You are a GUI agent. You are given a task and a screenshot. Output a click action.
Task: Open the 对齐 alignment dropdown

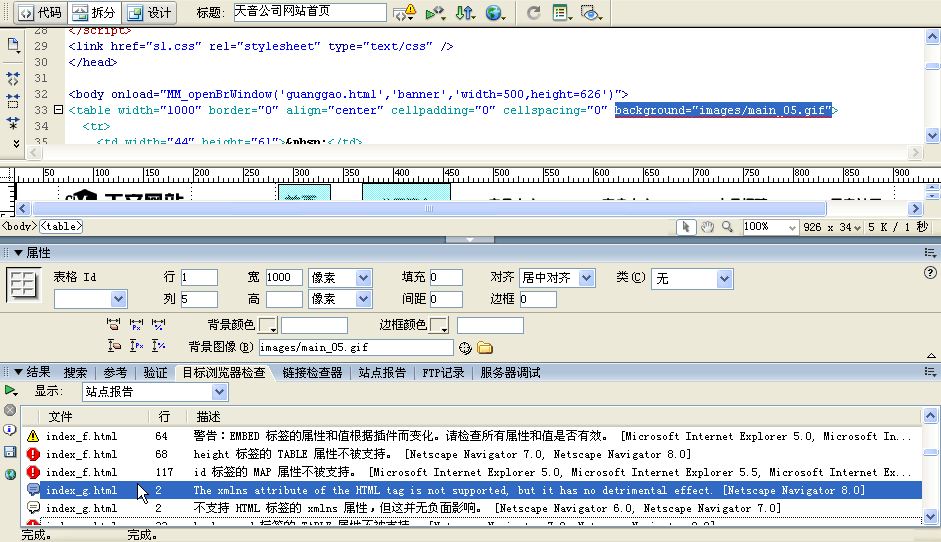tap(586, 278)
